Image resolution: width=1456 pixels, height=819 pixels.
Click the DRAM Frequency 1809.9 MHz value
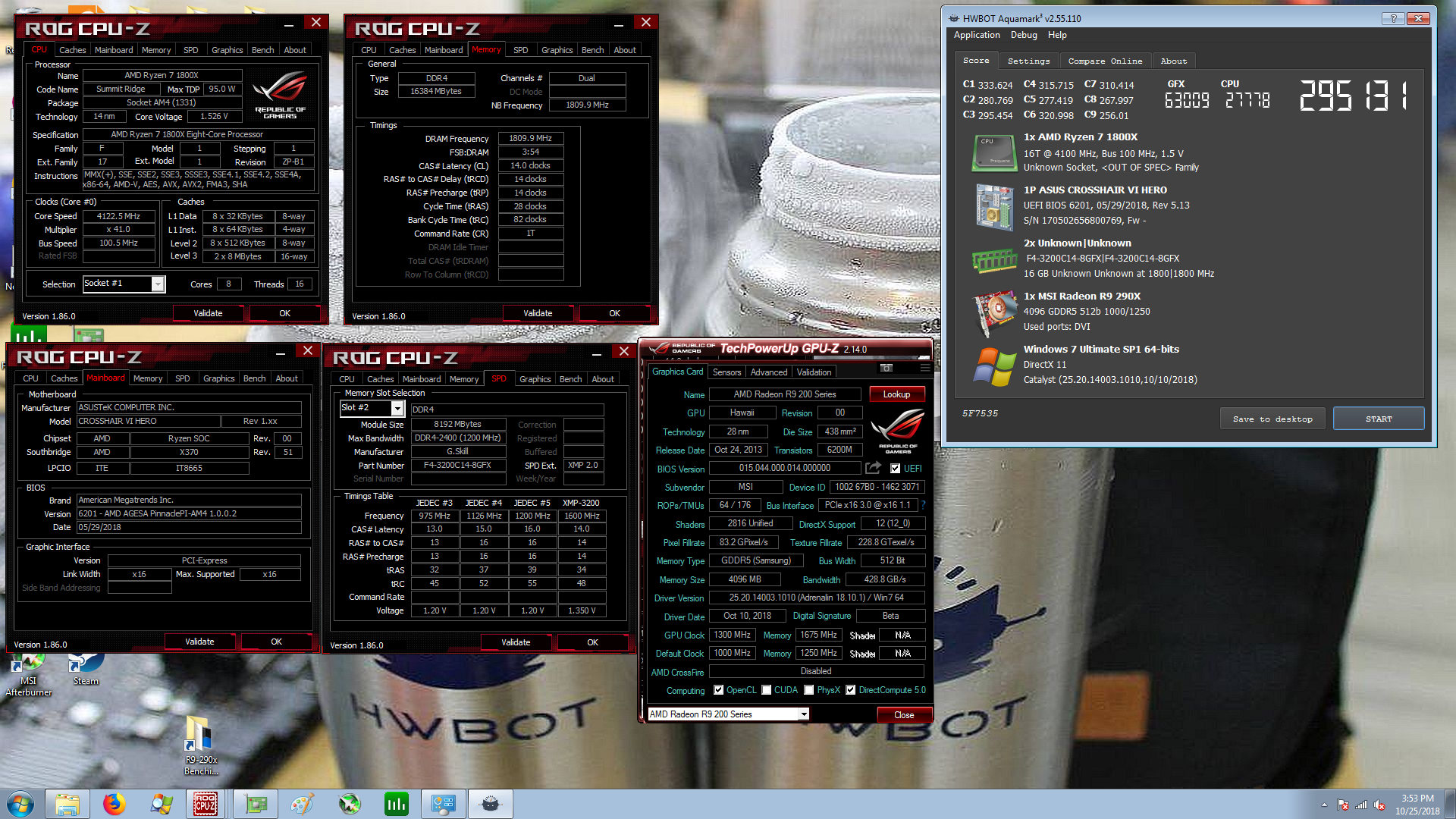pyautogui.click(x=530, y=139)
